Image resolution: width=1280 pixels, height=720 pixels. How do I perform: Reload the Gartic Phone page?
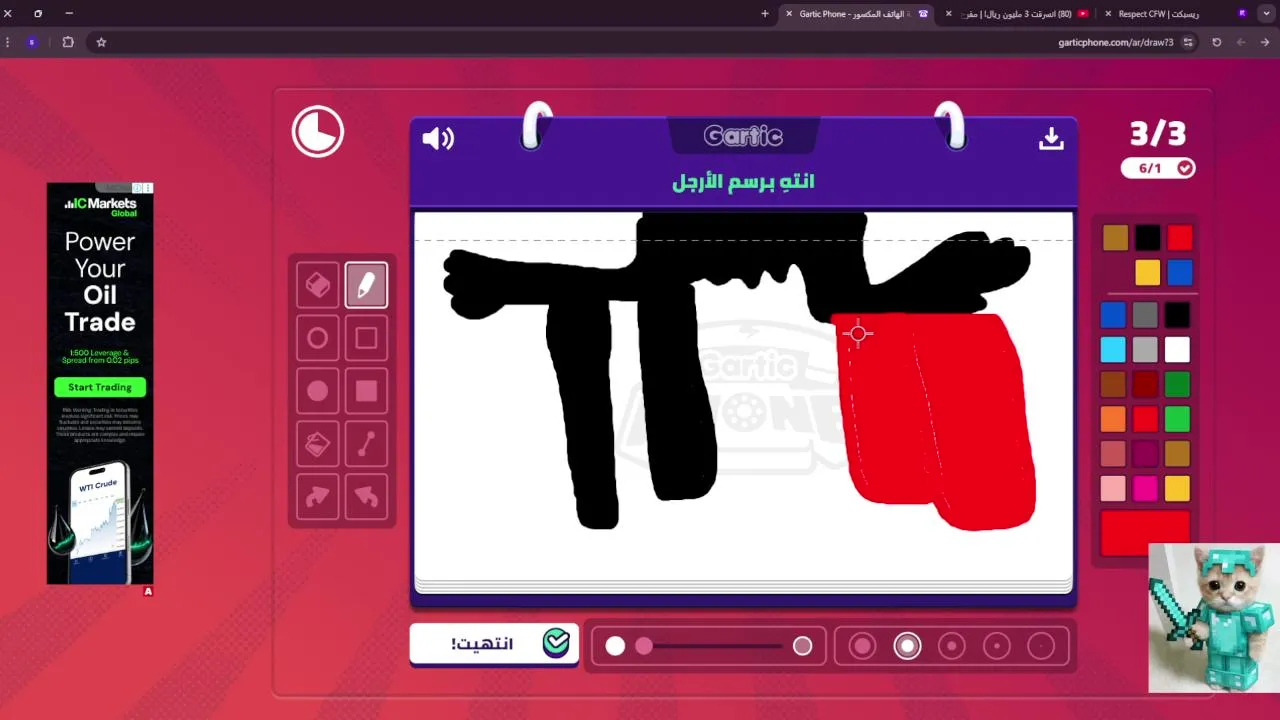pos(1217,42)
